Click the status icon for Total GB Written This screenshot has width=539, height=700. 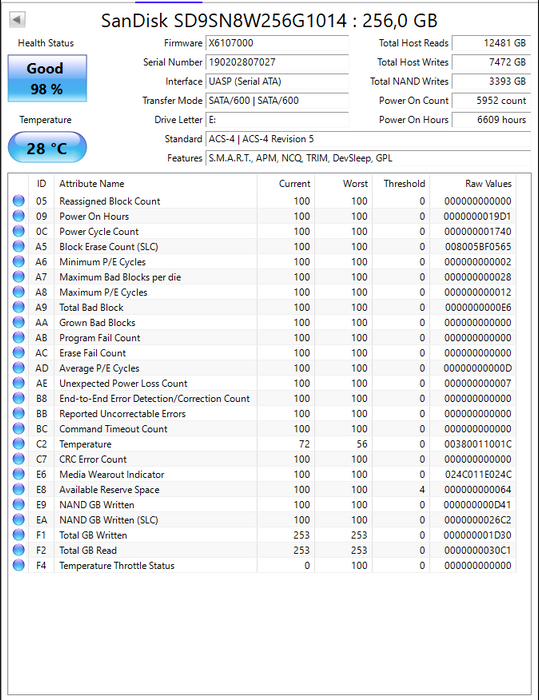(19, 535)
